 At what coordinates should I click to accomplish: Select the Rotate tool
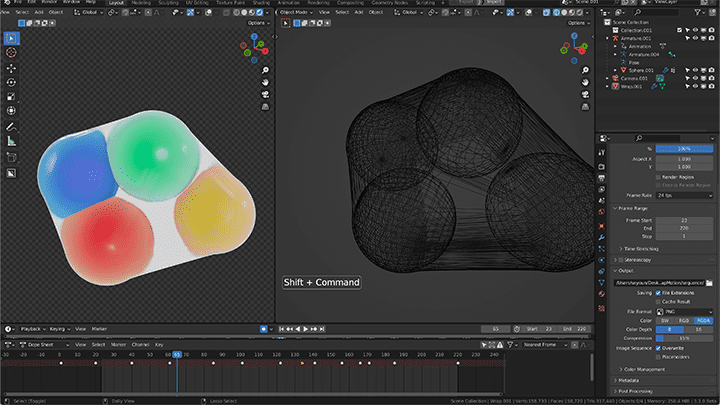pos(11,83)
